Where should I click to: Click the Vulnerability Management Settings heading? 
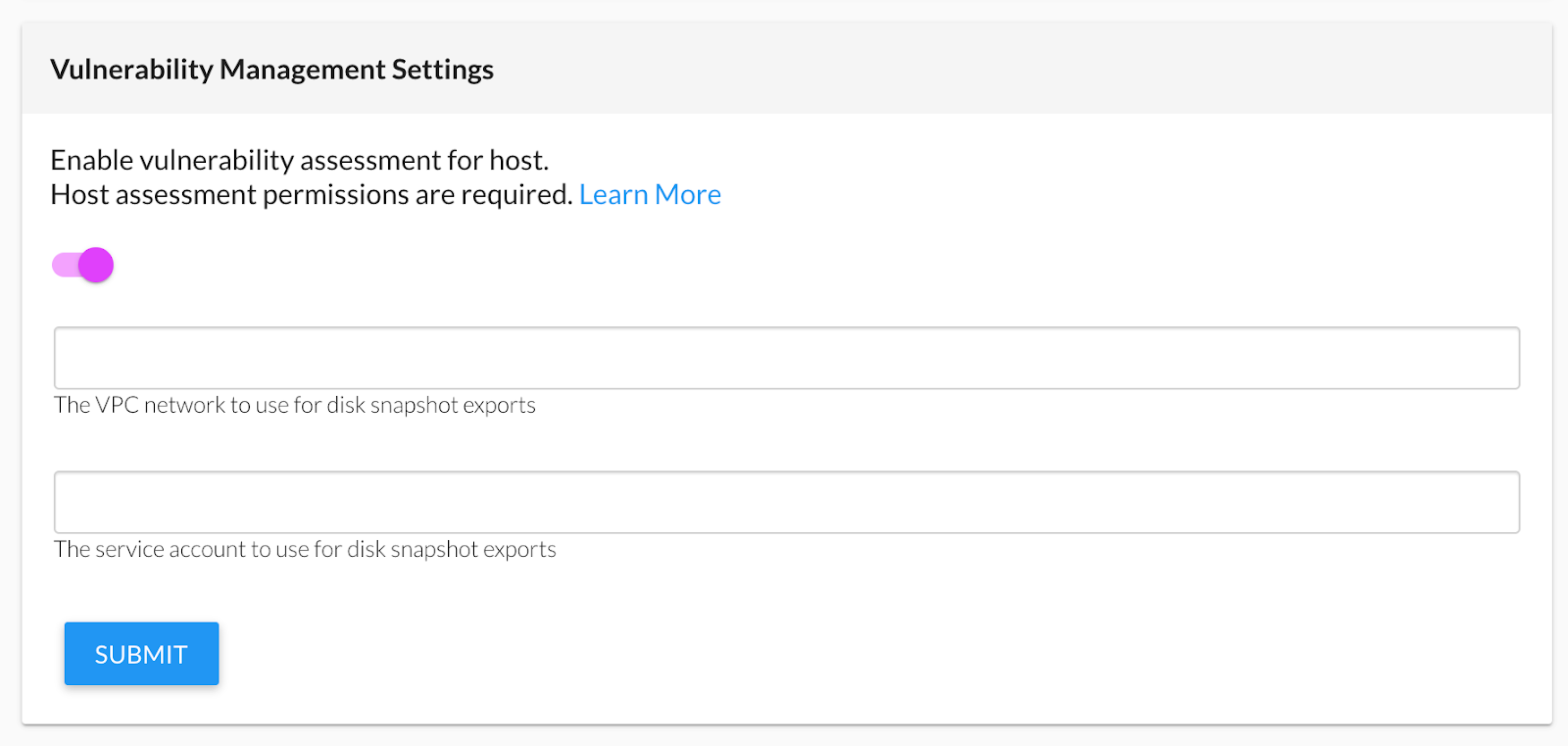[x=271, y=70]
